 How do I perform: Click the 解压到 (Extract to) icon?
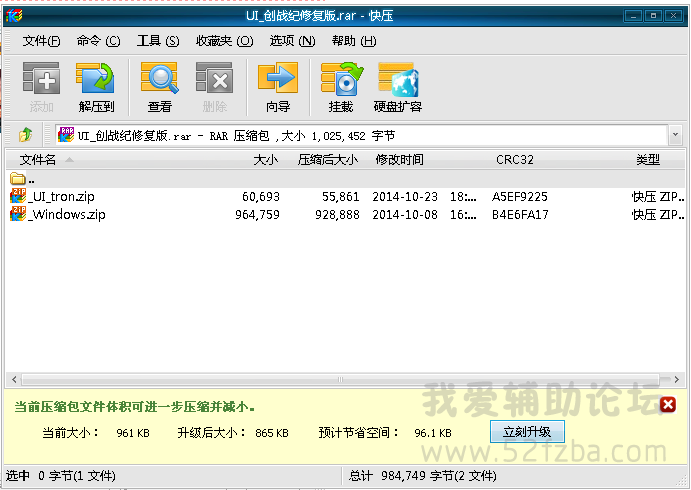96,87
